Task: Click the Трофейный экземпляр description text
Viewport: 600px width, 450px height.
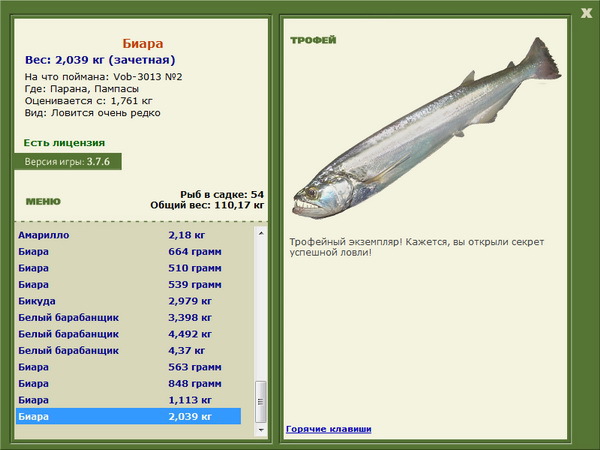Action: 416,247
